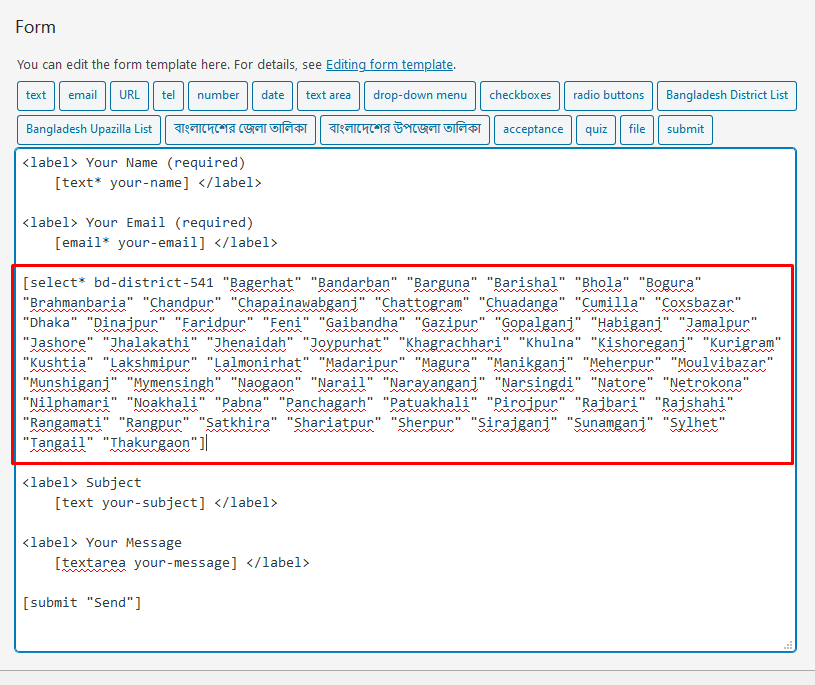
Task: Click "Netrokona" option text
Action: point(706,383)
